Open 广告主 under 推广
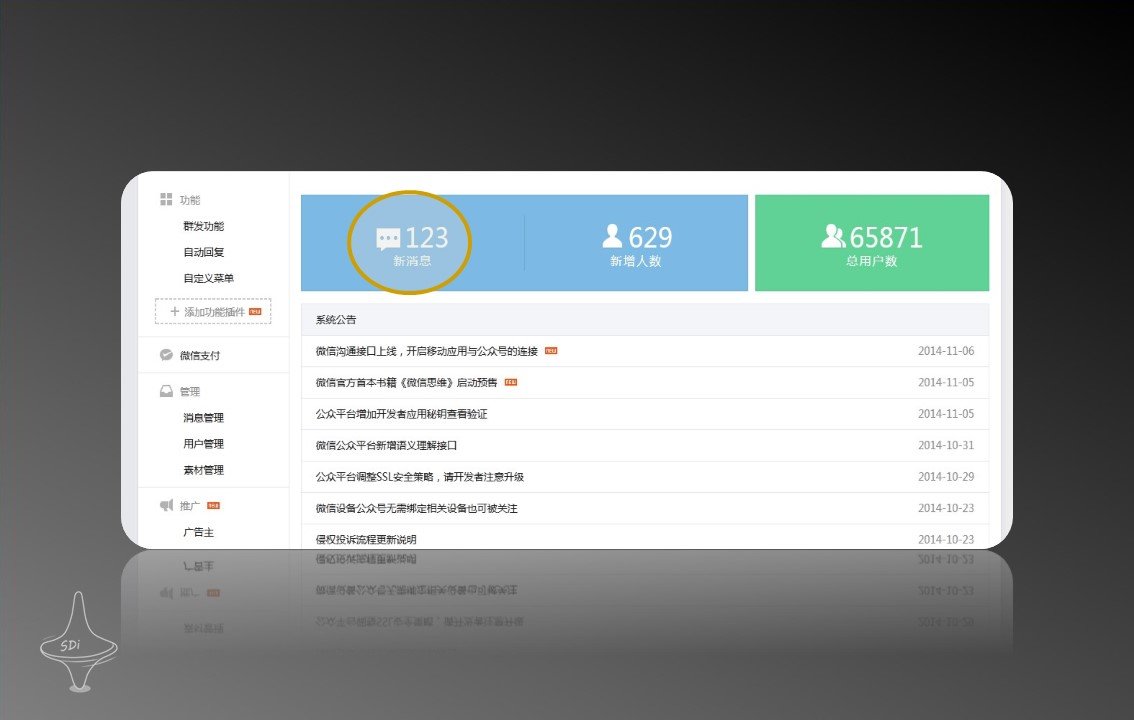Viewport: 1134px width, 720px height. point(198,533)
